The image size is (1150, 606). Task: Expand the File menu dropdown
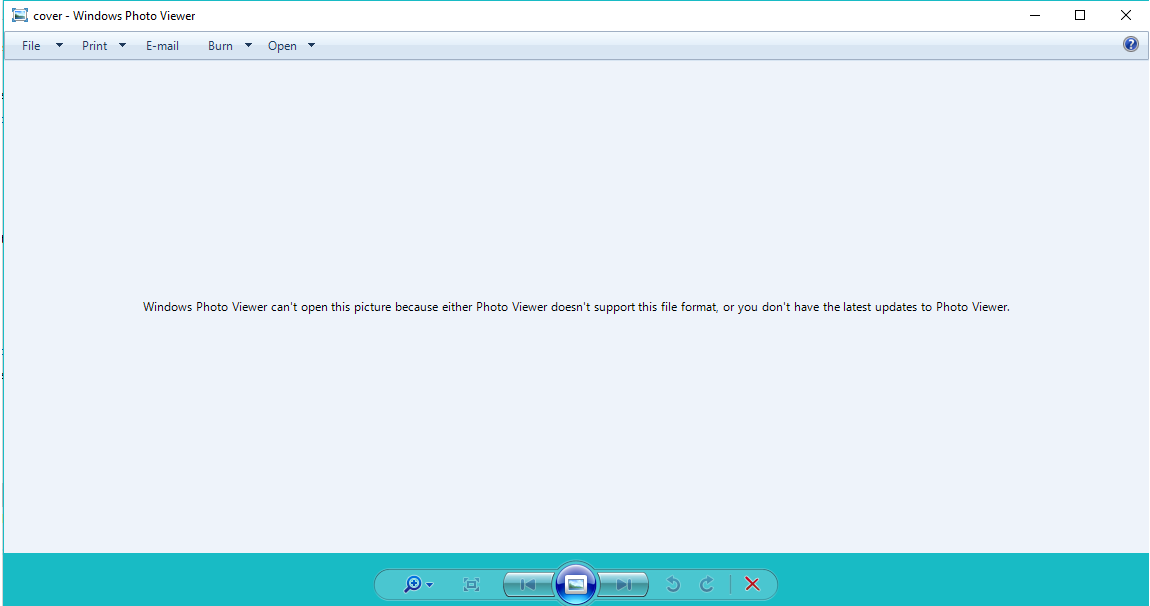[59, 45]
